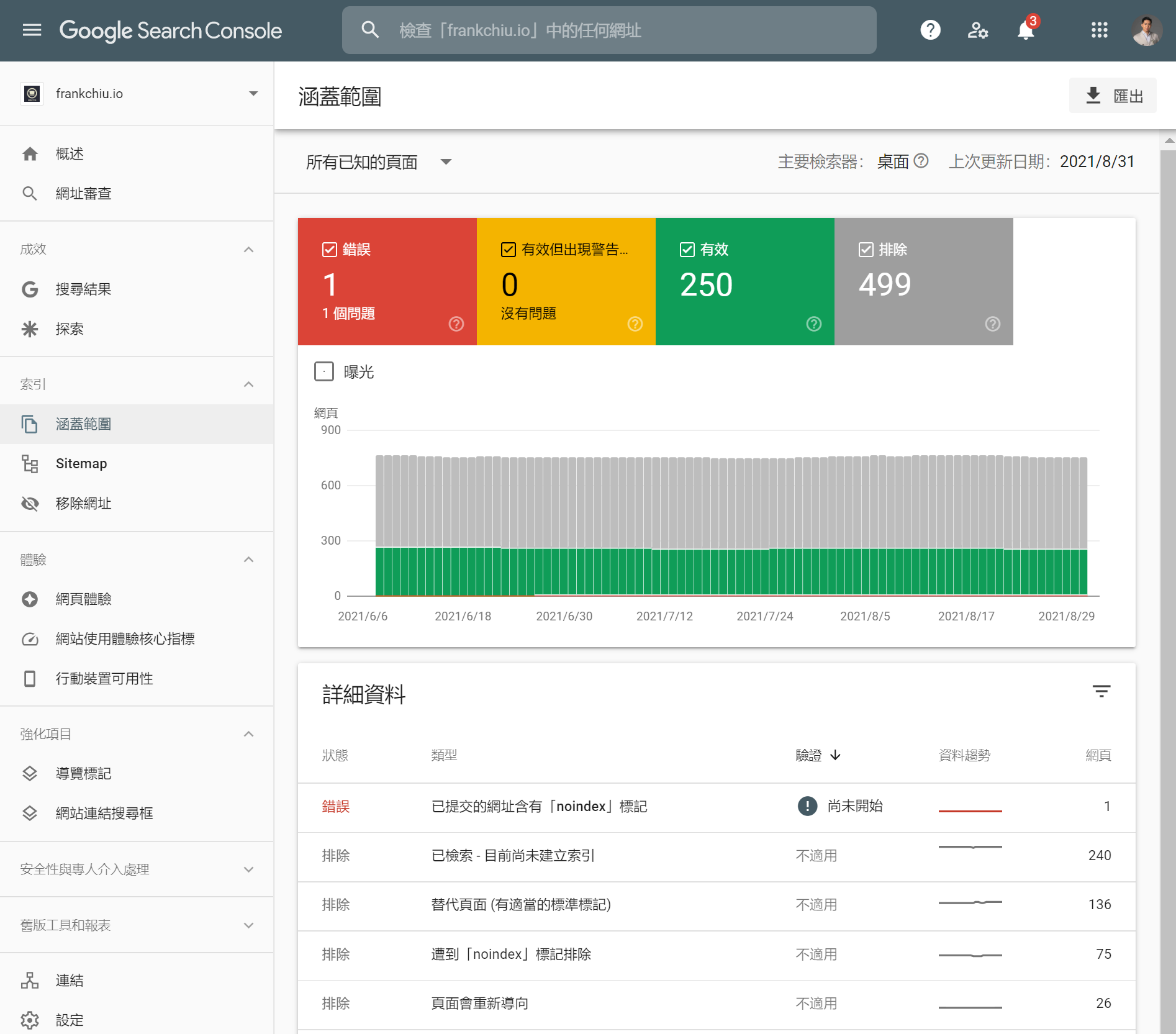Click the filter icon in 詳細資料

click(1101, 691)
